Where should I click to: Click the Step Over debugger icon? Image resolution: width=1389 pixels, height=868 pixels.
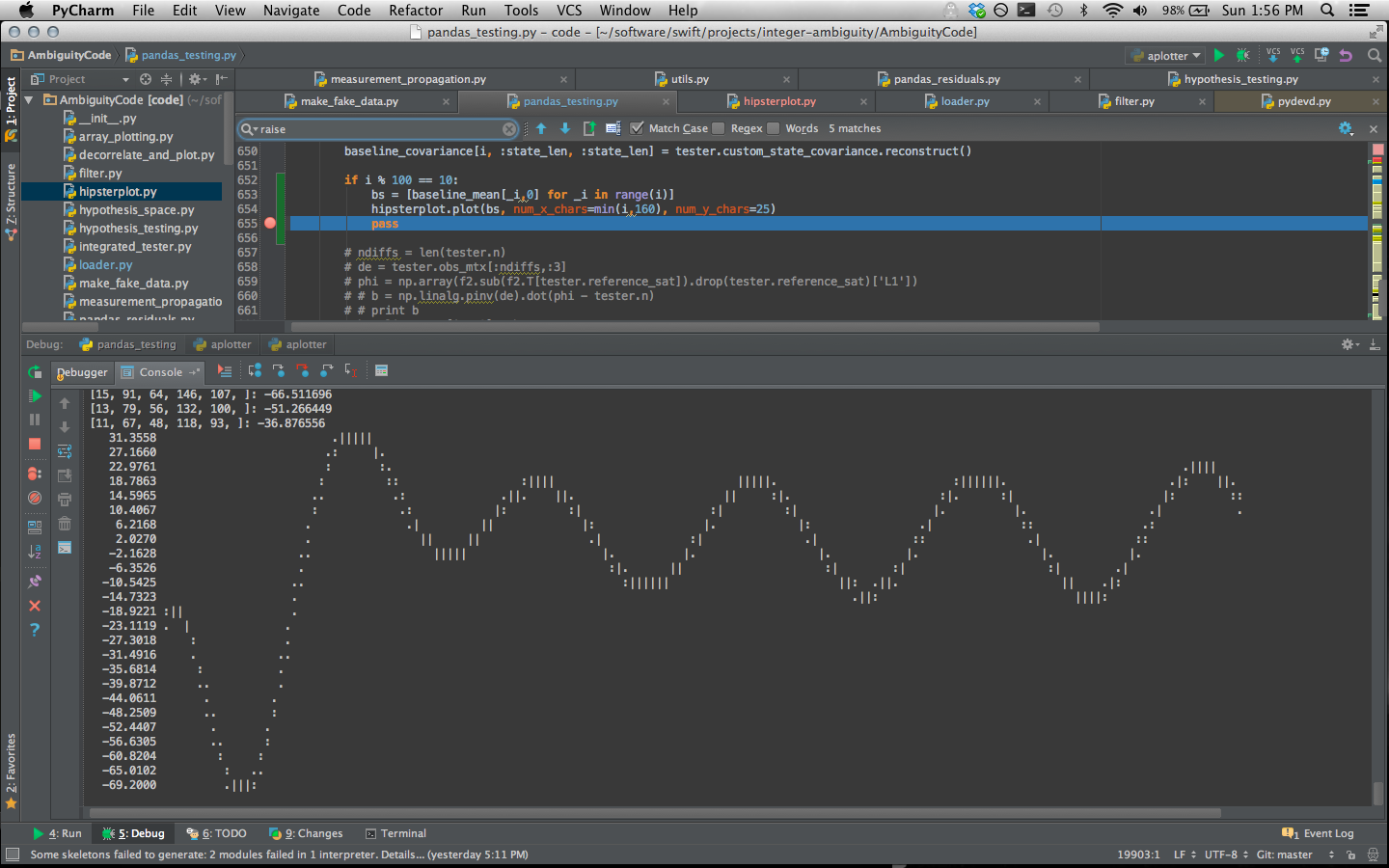255,371
